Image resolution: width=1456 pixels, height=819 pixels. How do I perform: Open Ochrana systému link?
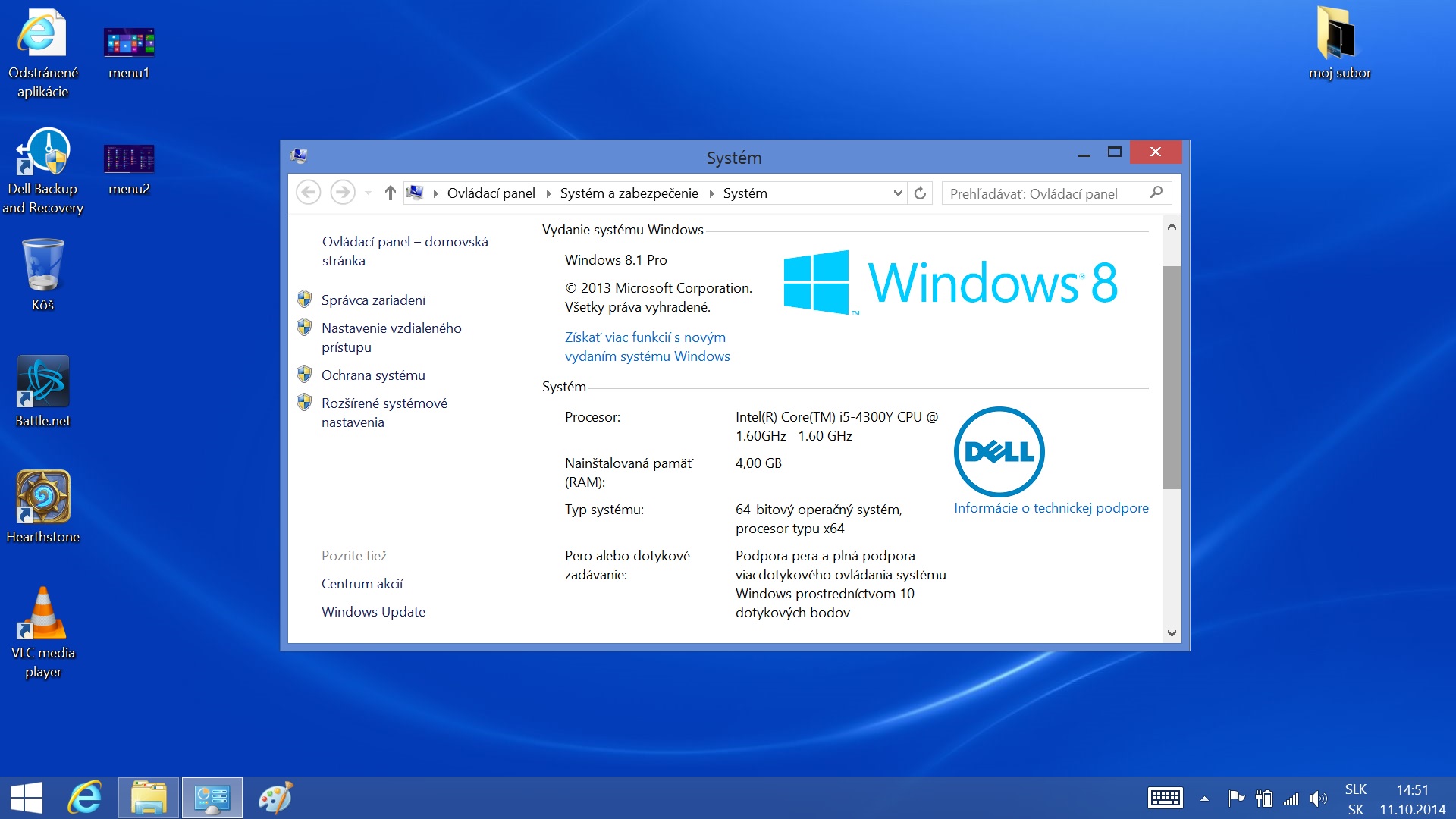[x=373, y=375]
